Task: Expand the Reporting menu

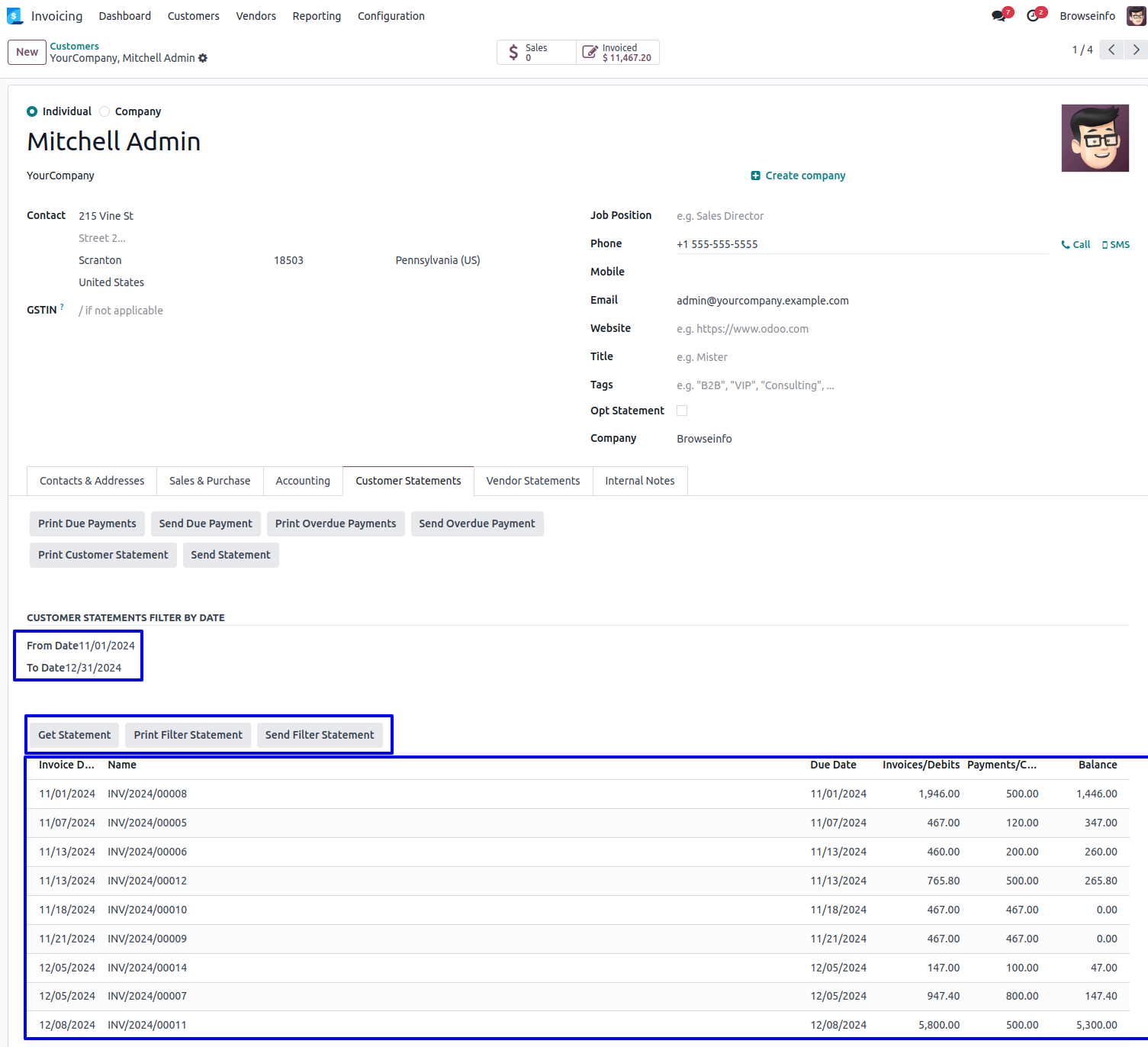Action: [317, 16]
